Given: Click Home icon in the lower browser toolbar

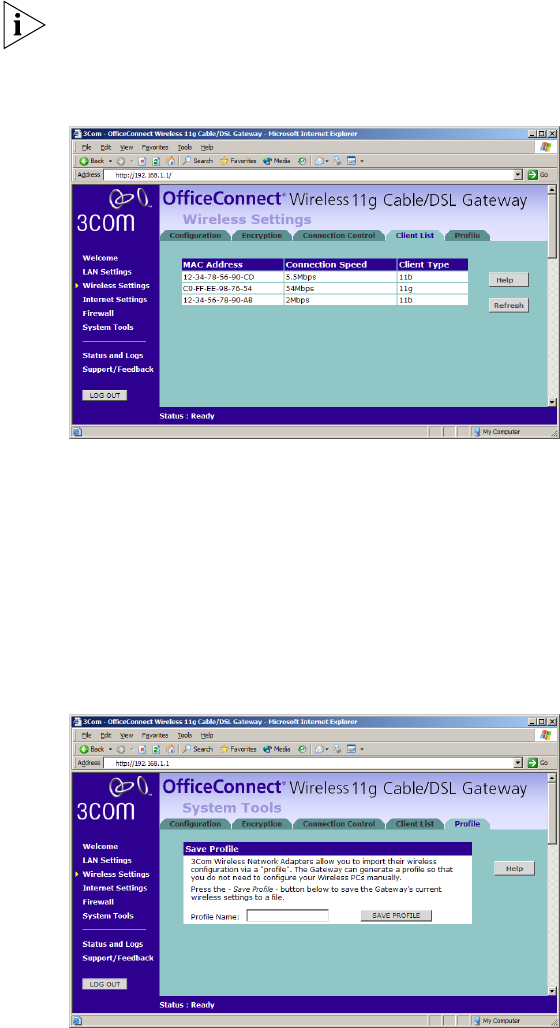Looking at the screenshot, I should [x=170, y=749].
